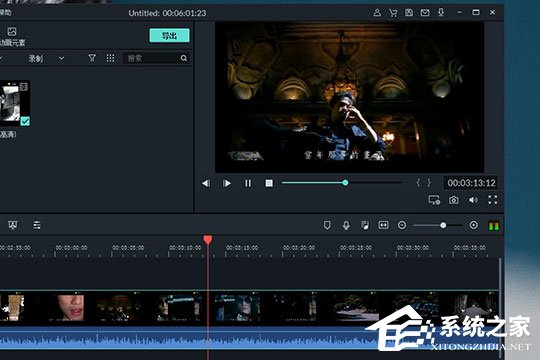The width and height of the screenshot is (540, 360).
Task: Pause playback with the pause button
Action: 248,183
